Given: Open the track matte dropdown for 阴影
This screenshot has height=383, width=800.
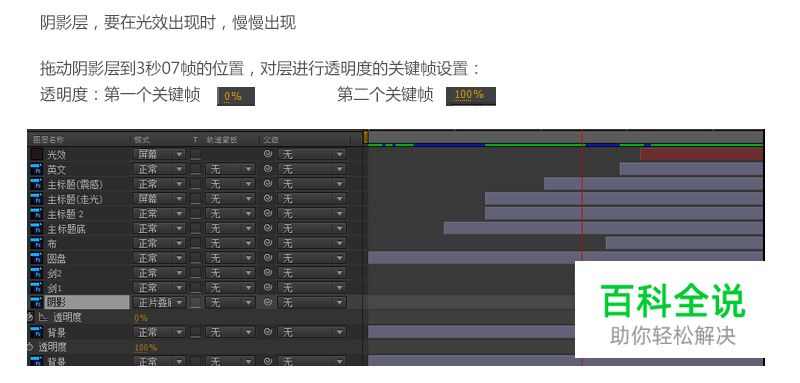Looking at the screenshot, I should pyautogui.click(x=230, y=302).
